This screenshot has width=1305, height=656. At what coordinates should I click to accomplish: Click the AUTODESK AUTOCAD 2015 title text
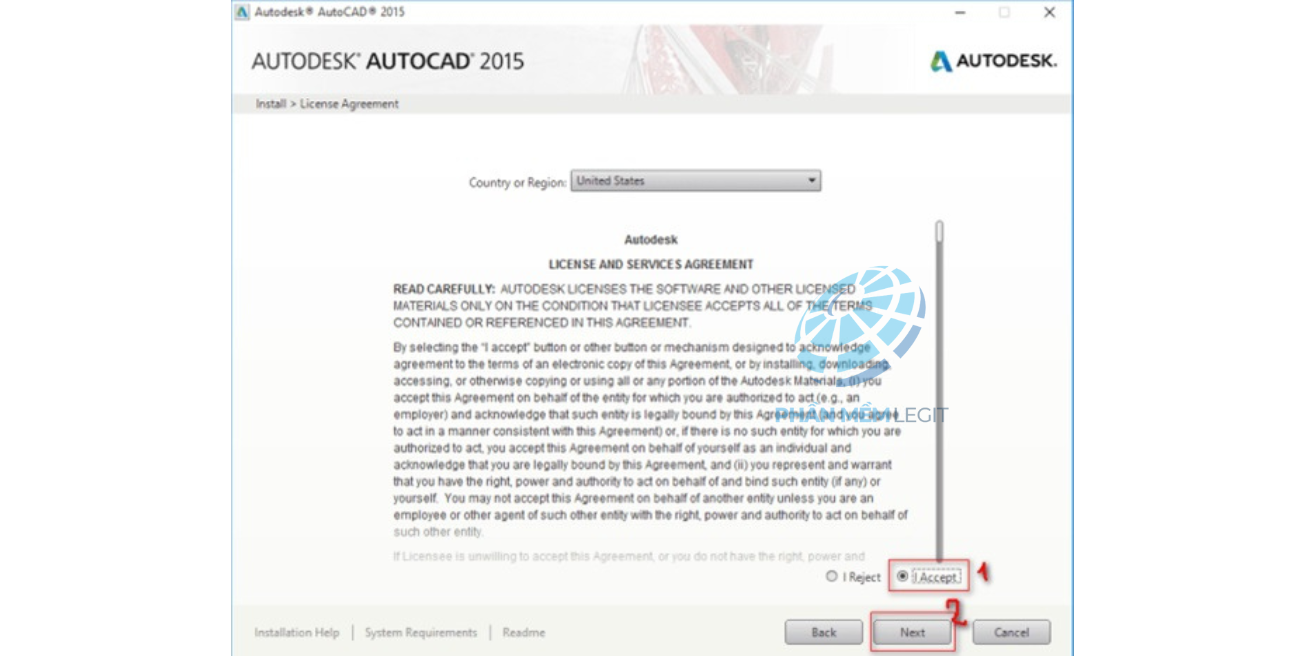[388, 61]
